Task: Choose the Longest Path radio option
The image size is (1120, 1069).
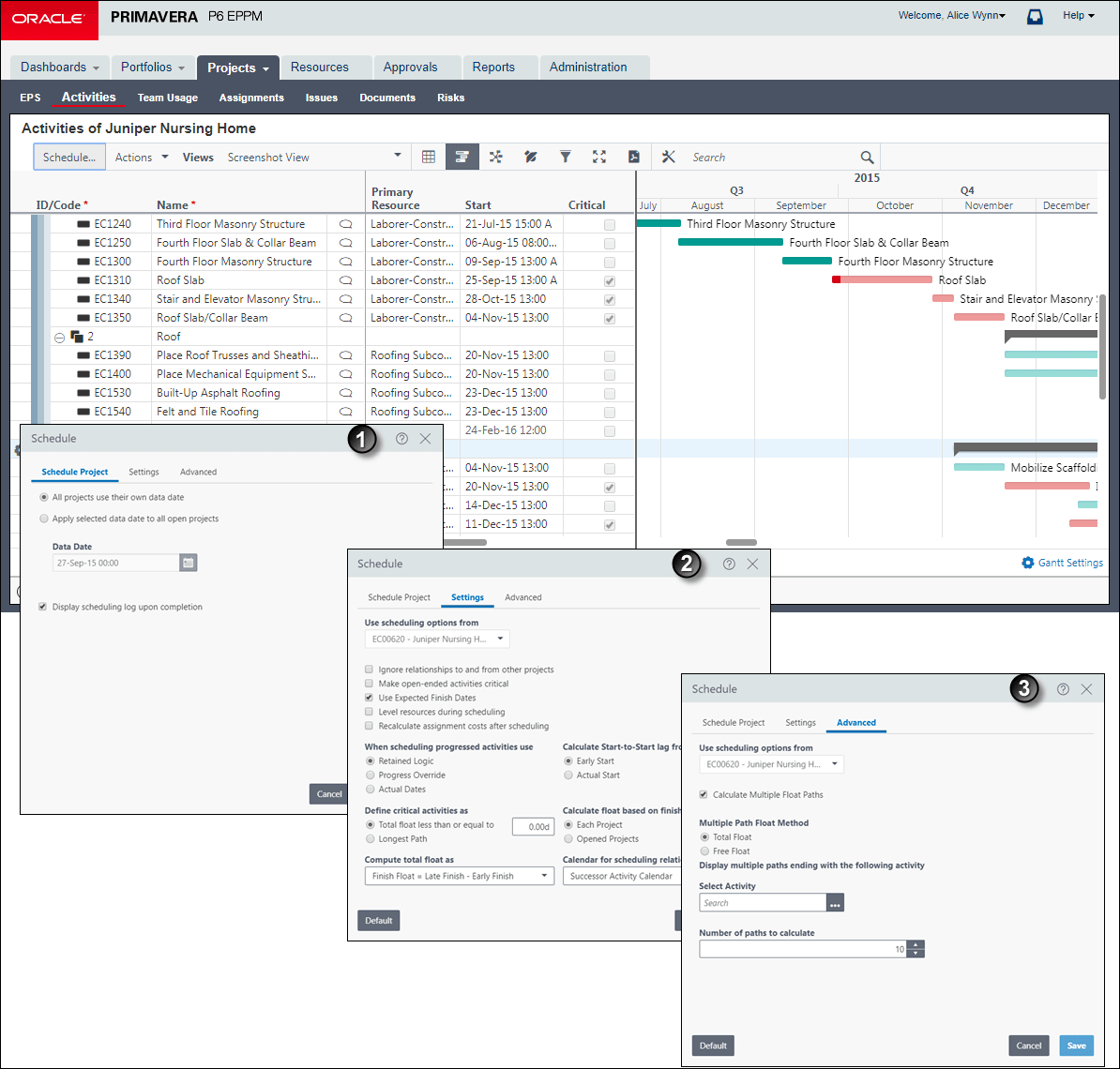Action: point(370,839)
